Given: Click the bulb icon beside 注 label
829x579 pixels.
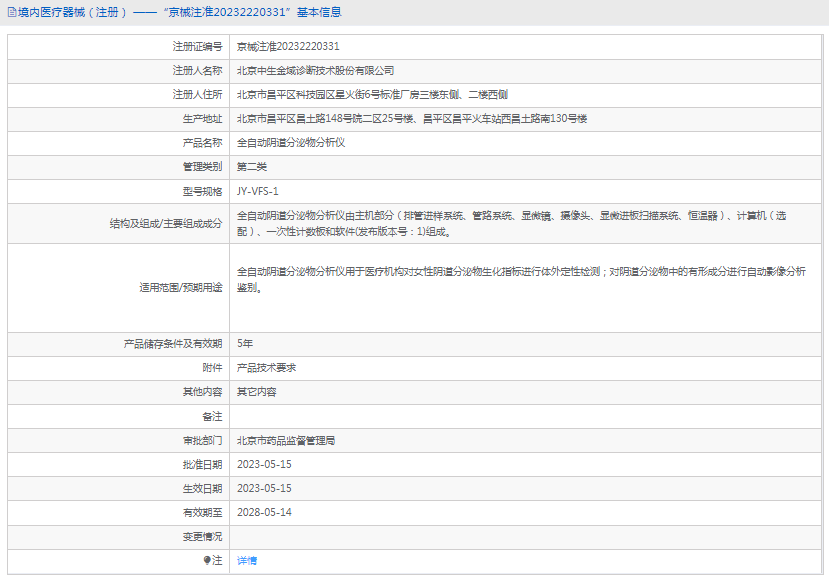Looking at the screenshot, I should (x=207, y=560).
